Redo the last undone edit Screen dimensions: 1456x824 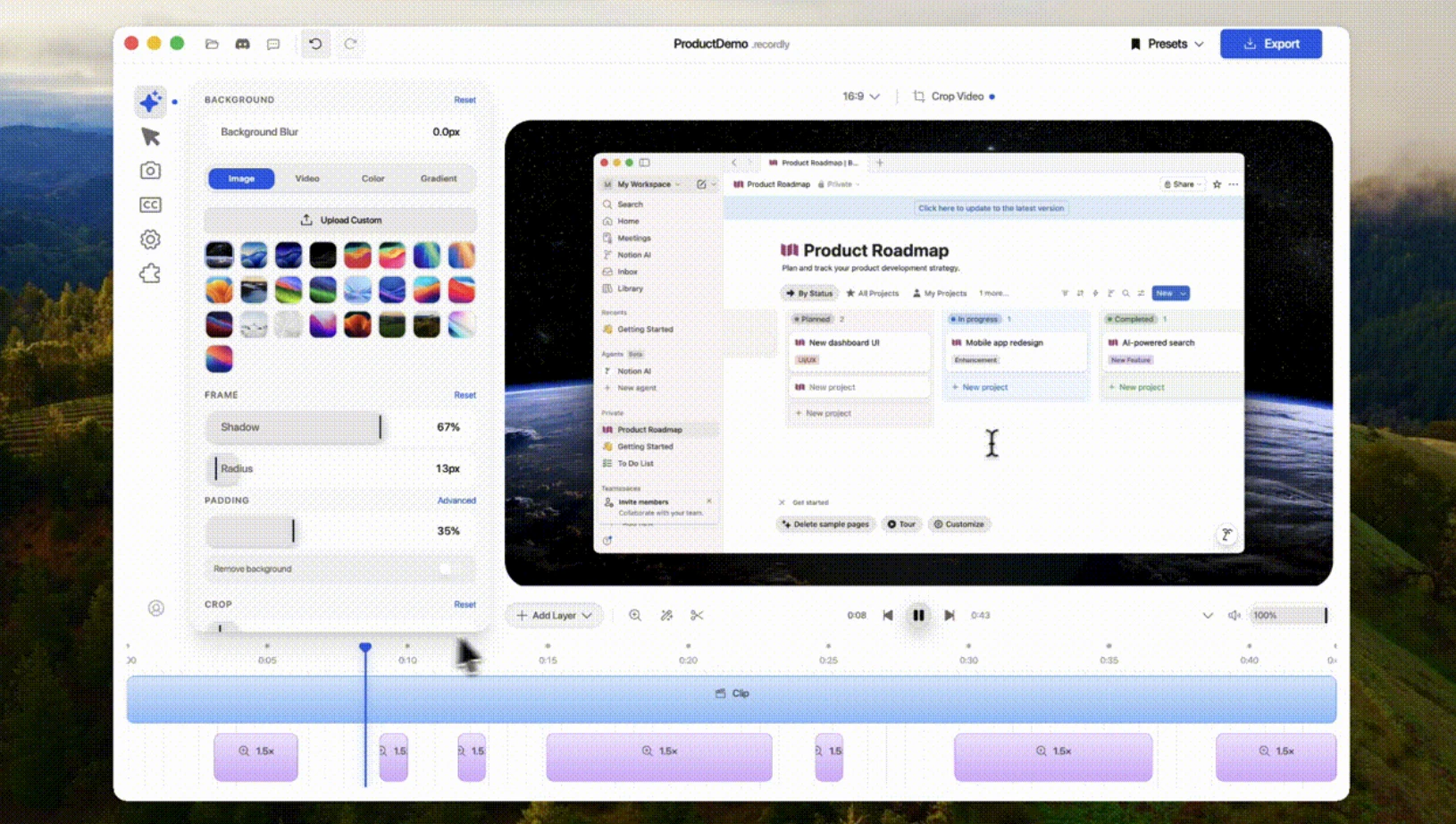pyautogui.click(x=350, y=44)
